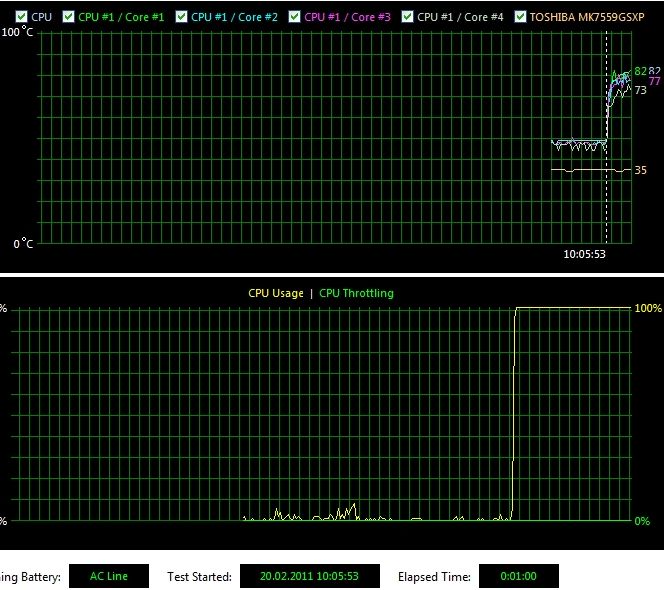Toggle the CPU #1 / Core #1 checkbox
Viewport: 664px width, 590px height.
68,17
